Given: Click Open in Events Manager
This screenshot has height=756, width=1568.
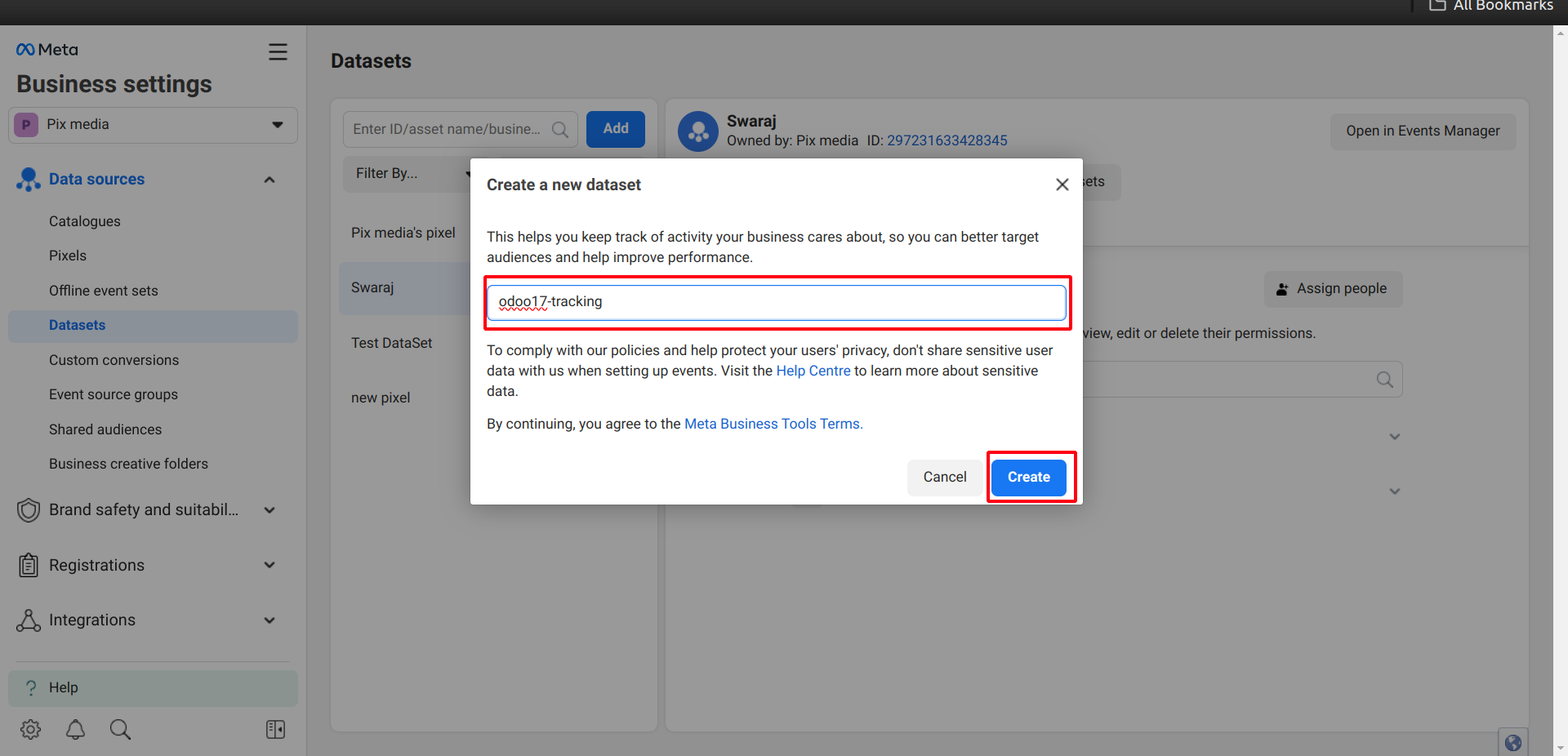Looking at the screenshot, I should [1423, 131].
